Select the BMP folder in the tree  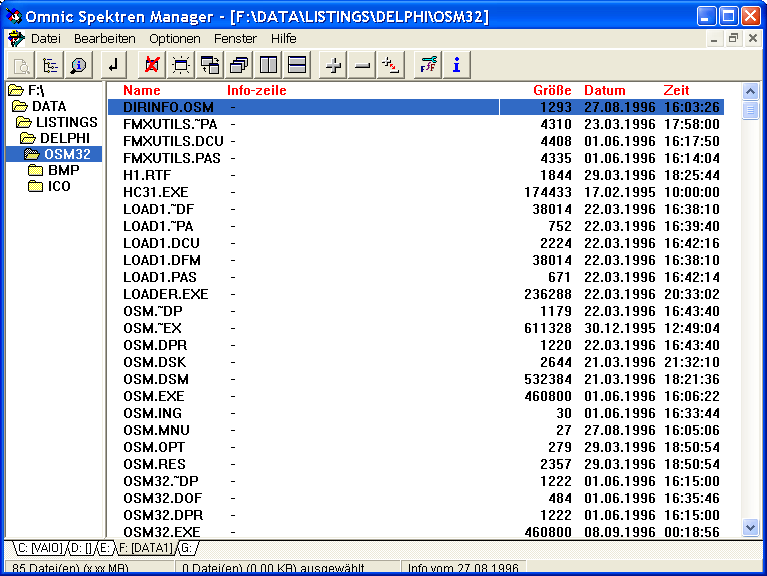[63, 170]
